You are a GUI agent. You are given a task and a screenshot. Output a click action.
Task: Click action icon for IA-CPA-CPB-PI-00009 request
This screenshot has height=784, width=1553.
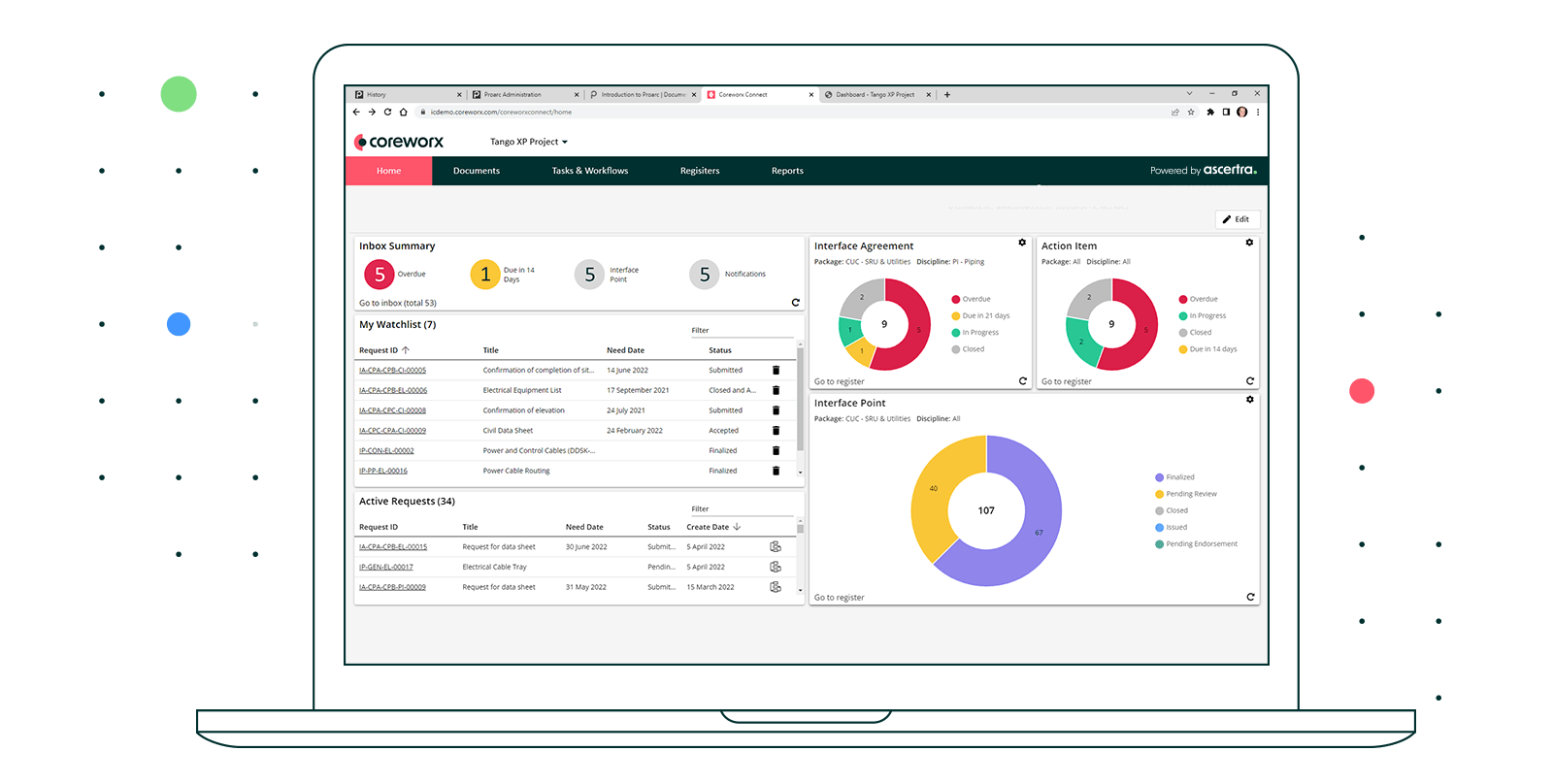[776, 587]
